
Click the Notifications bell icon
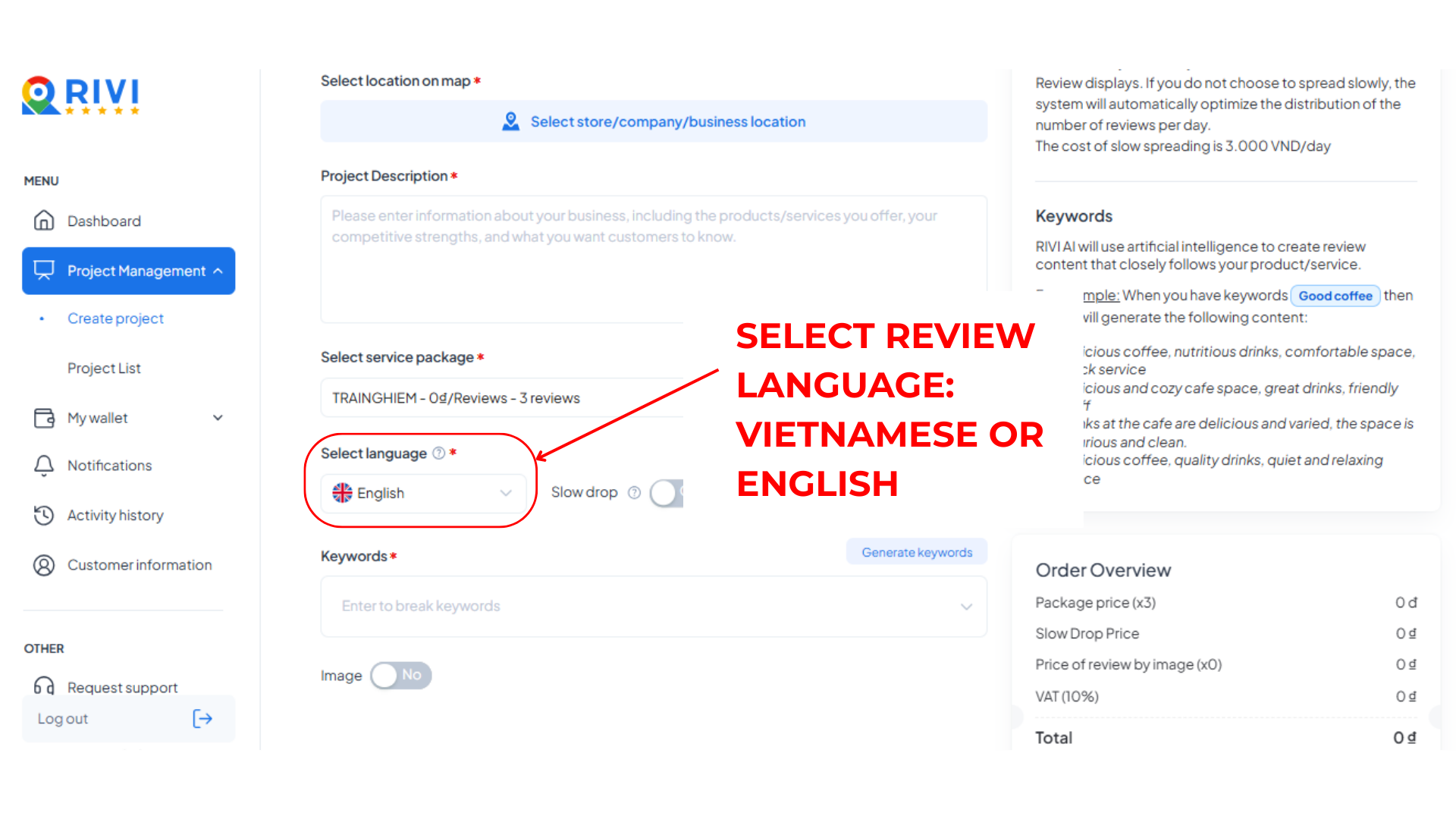[x=44, y=465]
